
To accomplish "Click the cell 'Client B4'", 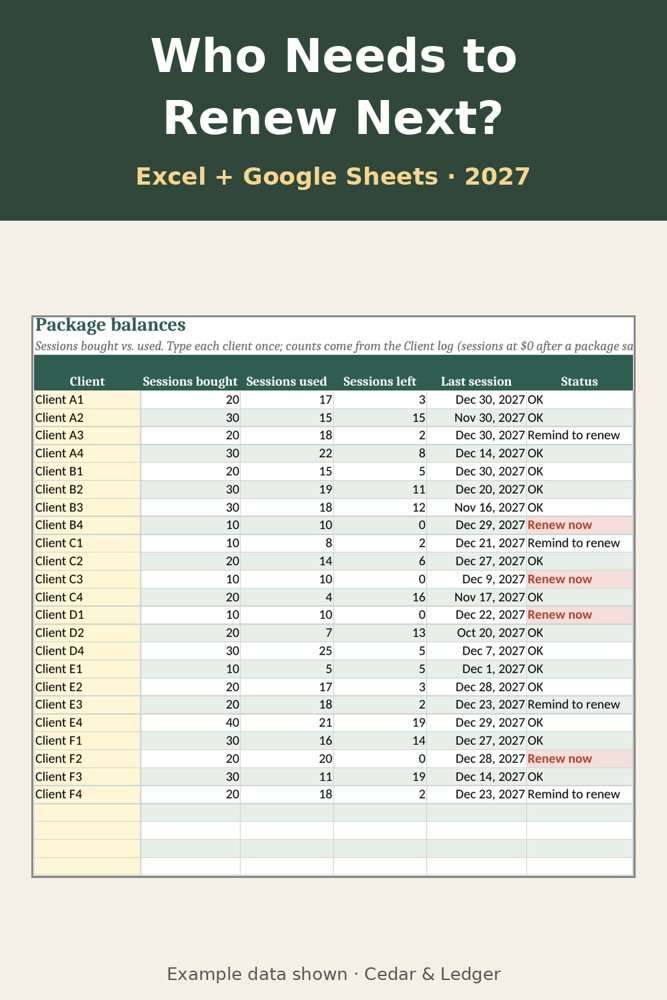I will 87,525.
